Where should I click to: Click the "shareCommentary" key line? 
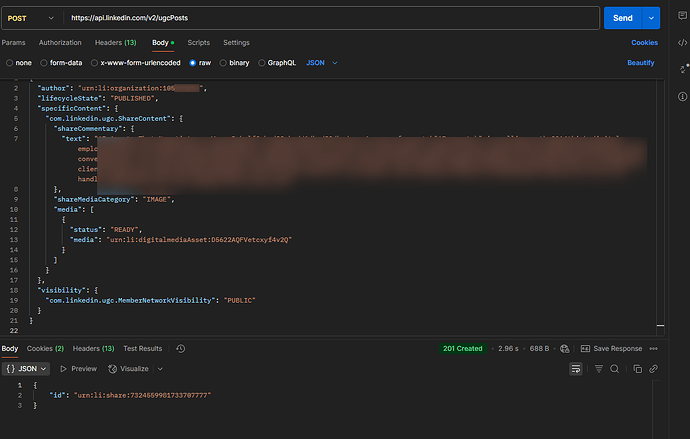(94, 128)
